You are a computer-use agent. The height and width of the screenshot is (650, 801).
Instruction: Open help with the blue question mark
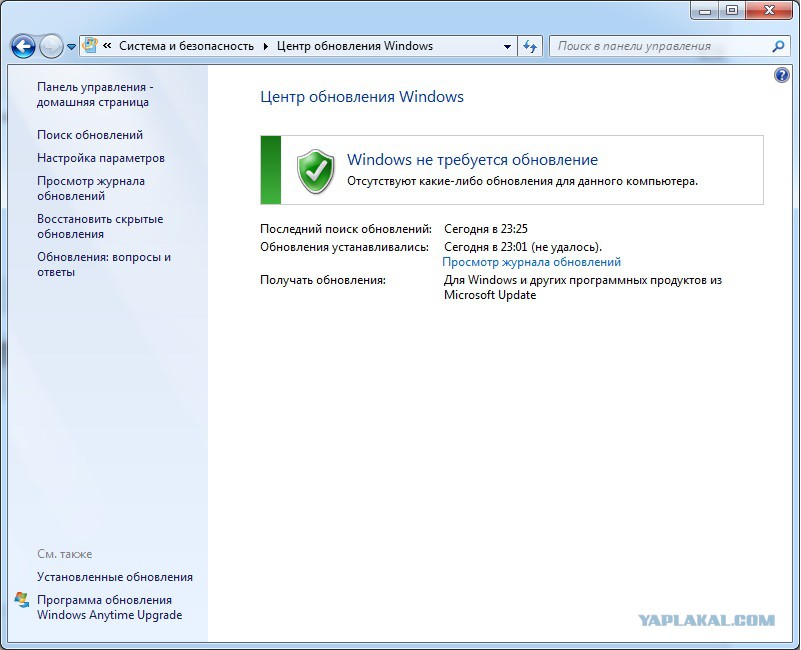[x=782, y=76]
